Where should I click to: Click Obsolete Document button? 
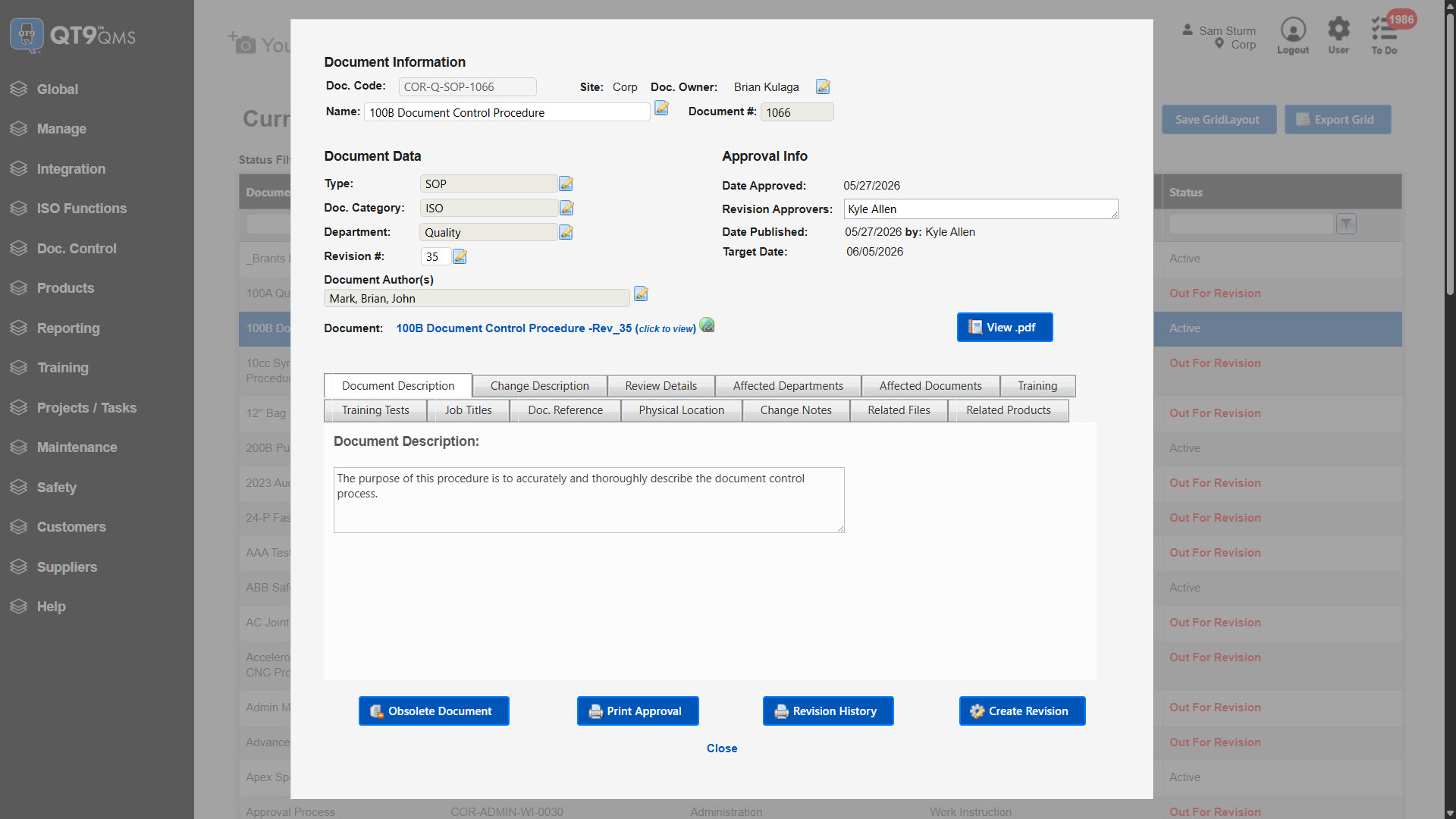[434, 711]
